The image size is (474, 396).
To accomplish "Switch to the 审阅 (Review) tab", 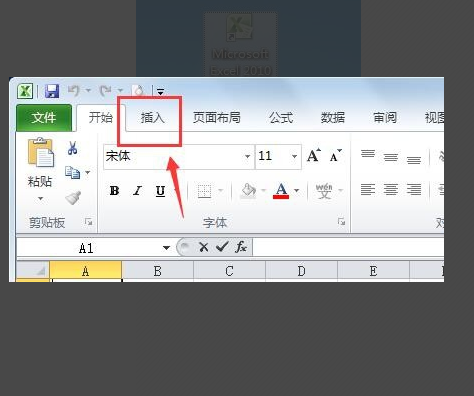I will click(x=385, y=117).
